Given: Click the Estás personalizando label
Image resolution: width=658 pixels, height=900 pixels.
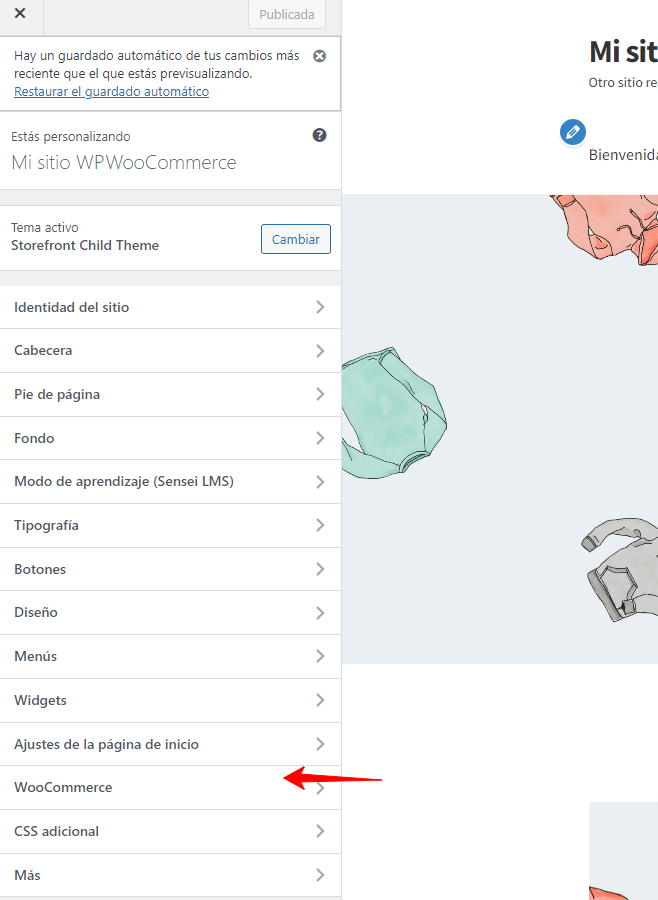Looking at the screenshot, I should click(71, 137).
